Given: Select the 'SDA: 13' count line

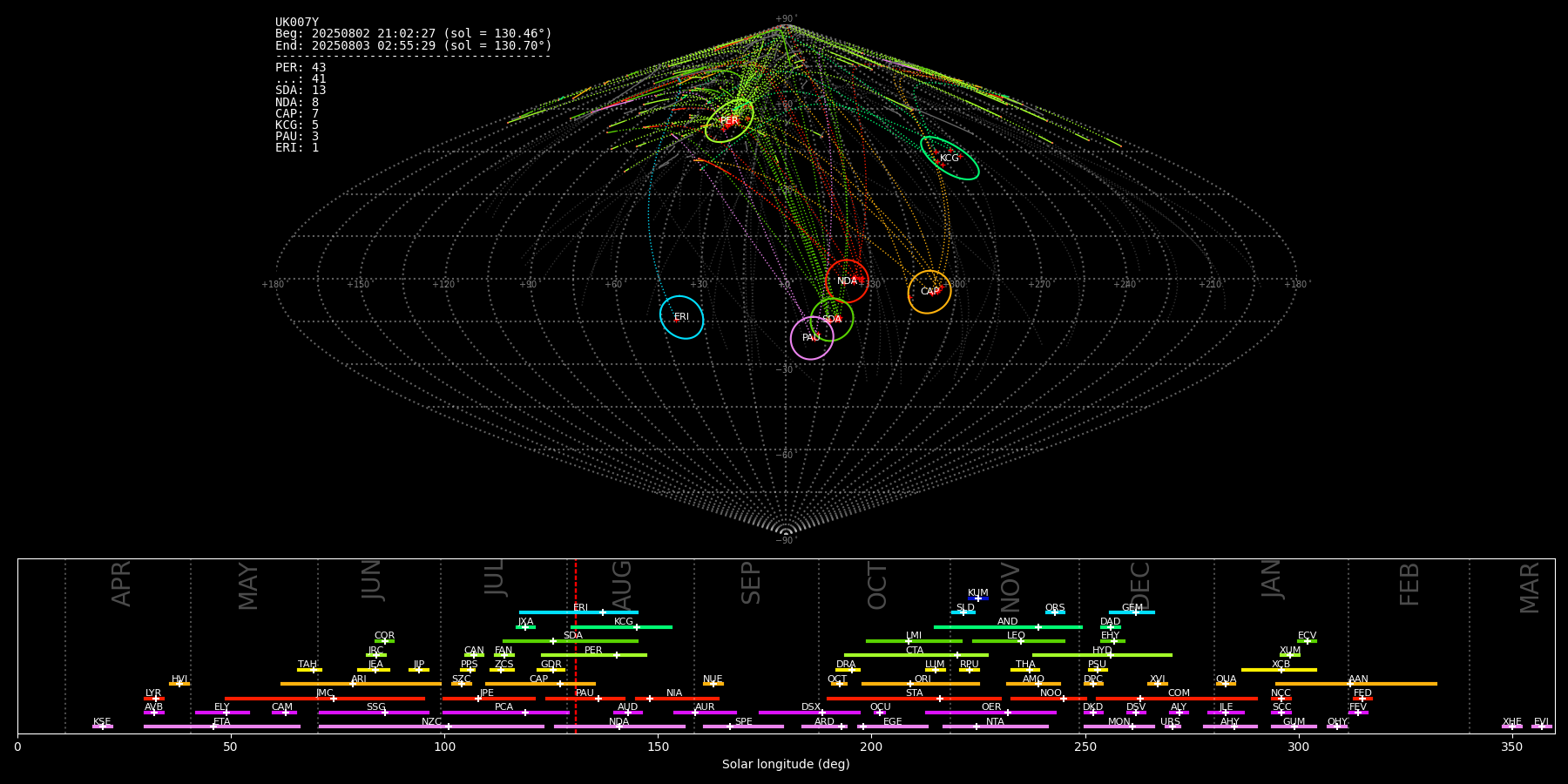Looking at the screenshot, I should click(x=301, y=91).
